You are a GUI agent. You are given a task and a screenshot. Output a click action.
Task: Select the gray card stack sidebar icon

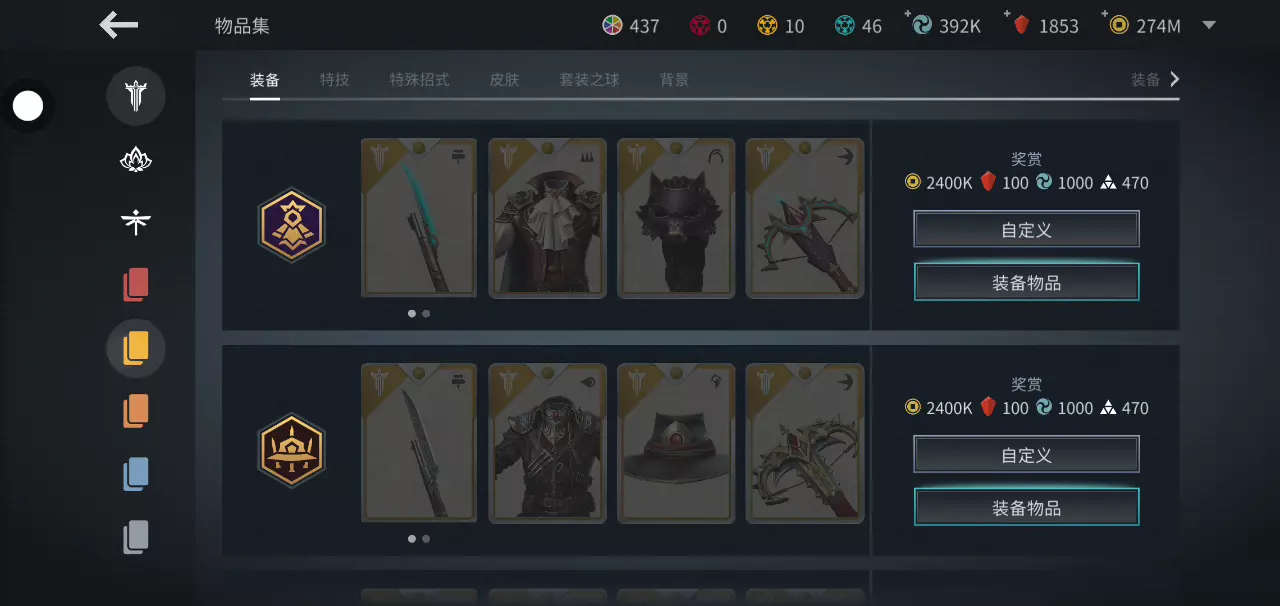tap(136, 537)
